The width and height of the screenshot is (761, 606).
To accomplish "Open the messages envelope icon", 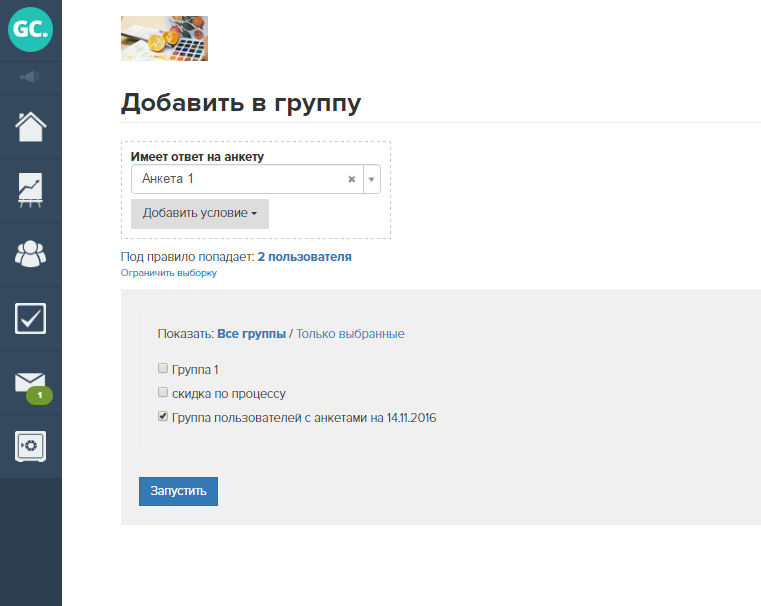I will point(30,382).
